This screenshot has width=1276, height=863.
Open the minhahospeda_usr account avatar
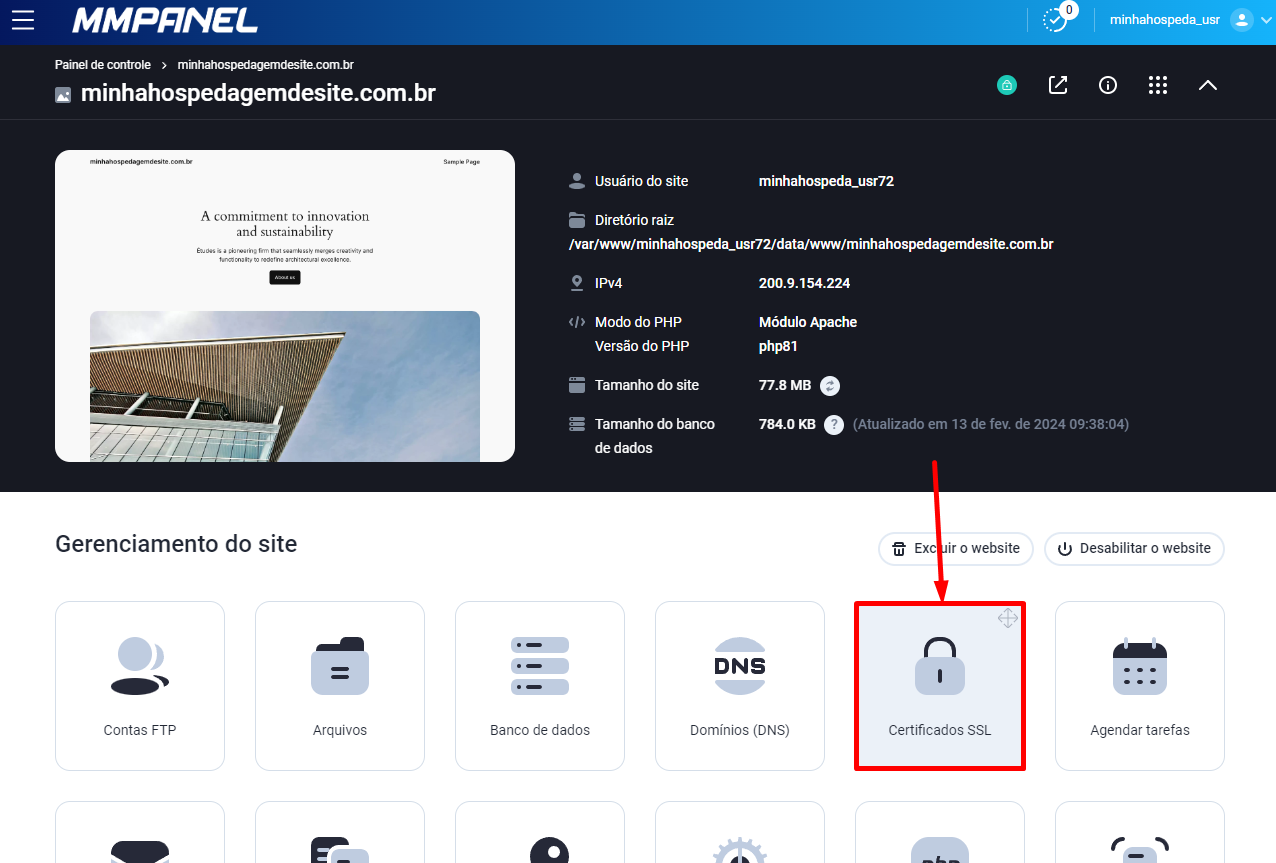[1241, 20]
